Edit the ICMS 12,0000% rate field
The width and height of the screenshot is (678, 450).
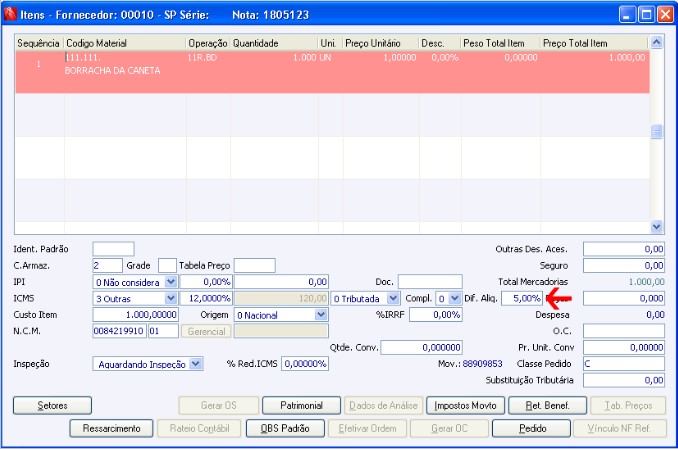pyautogui.click(x=206, y=298)
